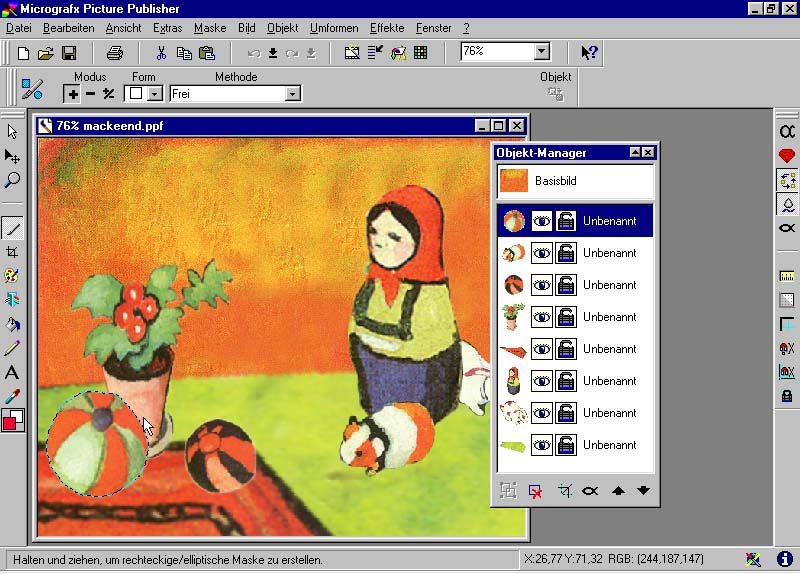The height and width of the screenshot is (574, 800).
Task: Save the image with floppy disk icon
Action: pyautogui.click(x=69, y=53)
